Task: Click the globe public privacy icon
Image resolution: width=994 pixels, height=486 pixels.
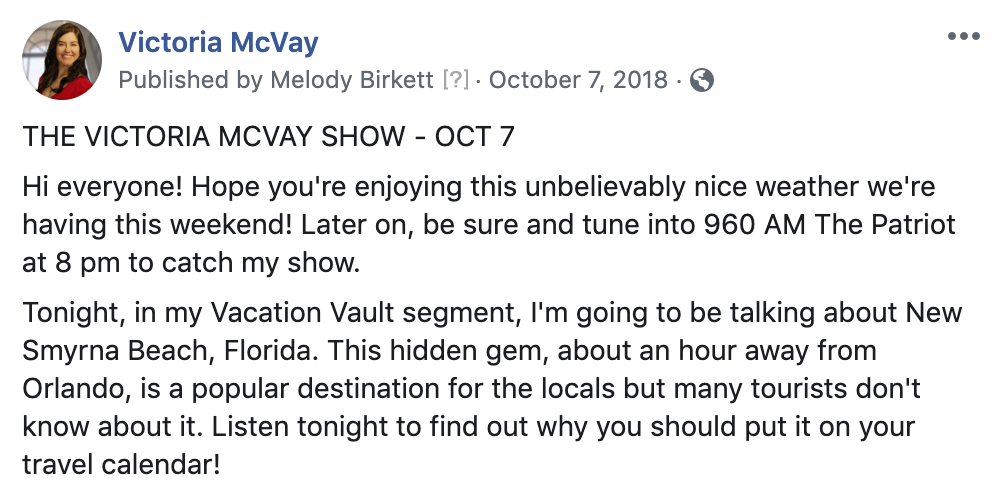Action: [702, 80]
